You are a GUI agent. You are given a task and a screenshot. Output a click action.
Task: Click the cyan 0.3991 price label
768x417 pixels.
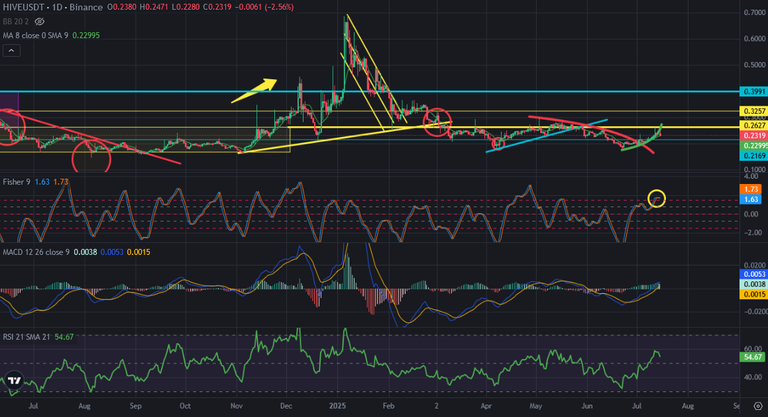click(x=754, y=92)
